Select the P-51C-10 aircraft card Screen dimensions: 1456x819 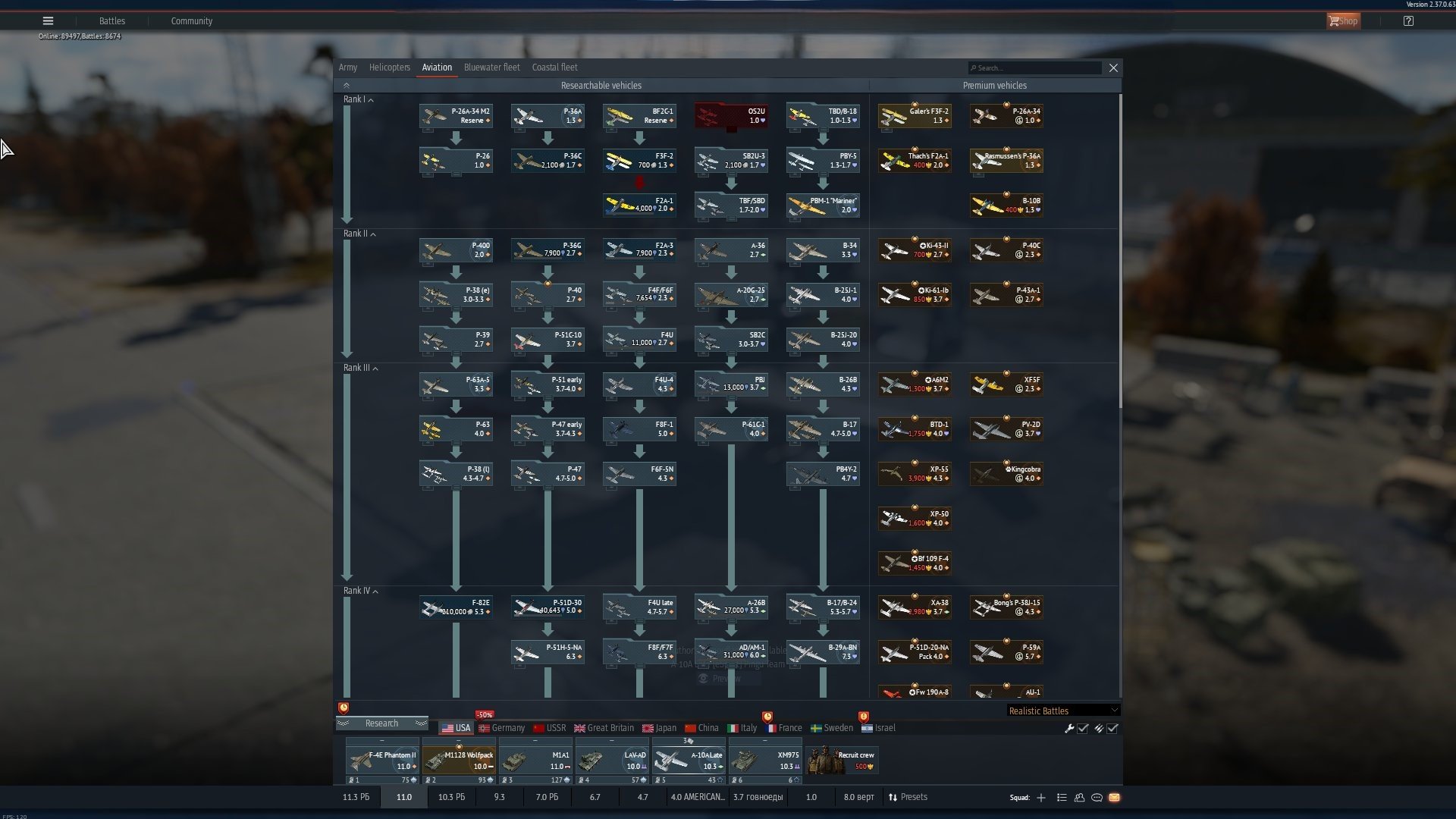[548, 339]
